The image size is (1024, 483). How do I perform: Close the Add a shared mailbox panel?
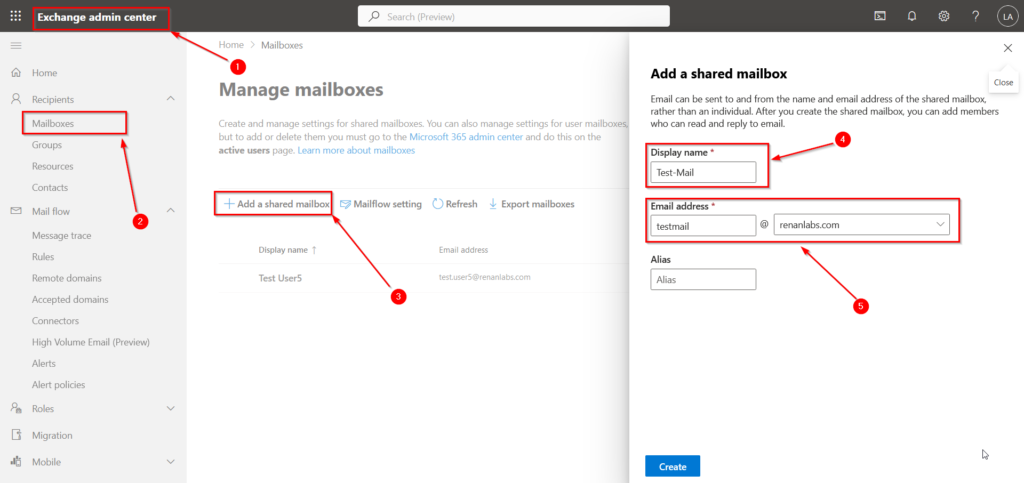coord(1007,48)
